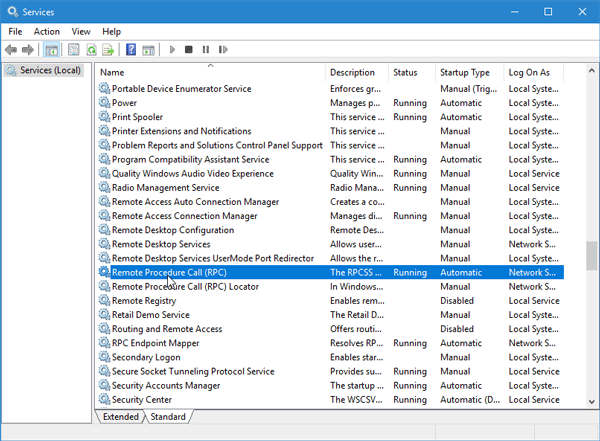Select Remote Access Connection Manager
This screenshot has height=441, width=600.
click(x=184, y=216)
